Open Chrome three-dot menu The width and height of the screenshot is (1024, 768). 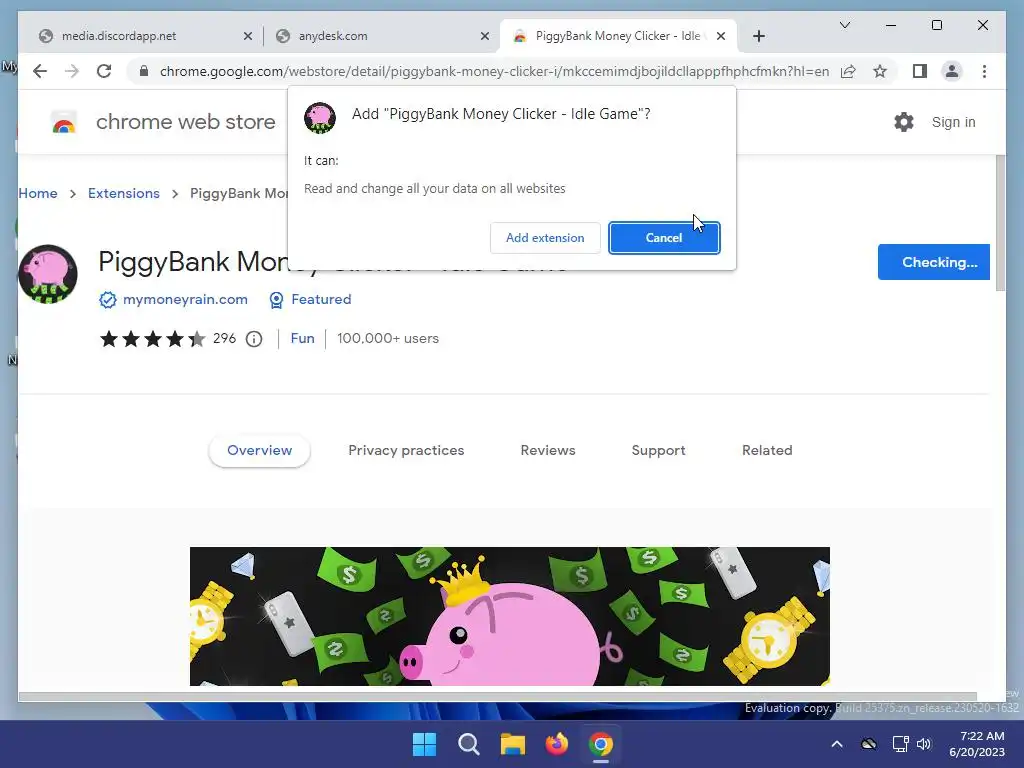[x=984, y=71]
